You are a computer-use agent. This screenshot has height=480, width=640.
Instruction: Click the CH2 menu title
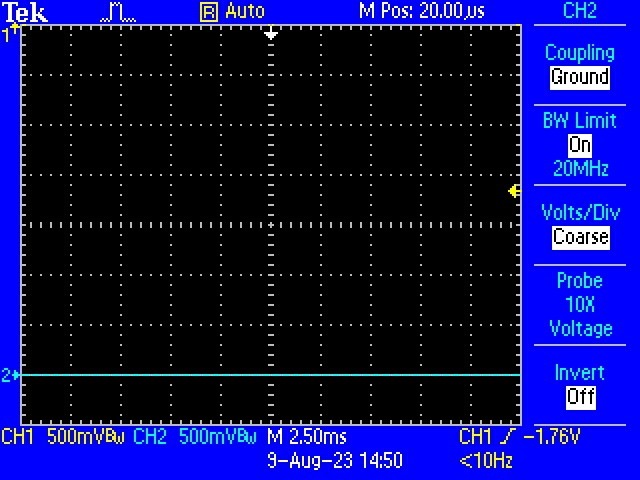click(x=580, y=11)
